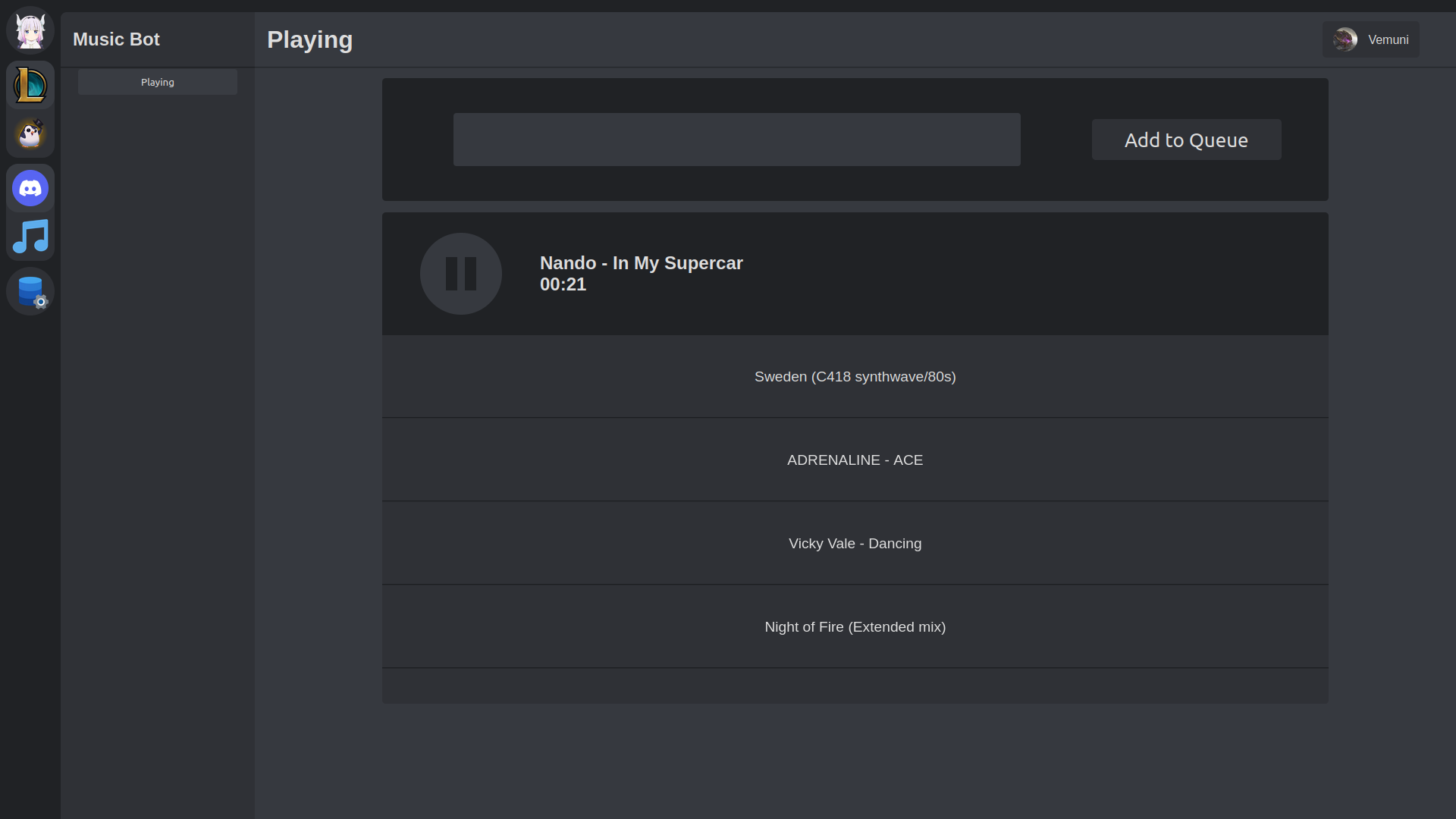1456x819 pixels.
Task: Open the database settings sidebar icon
Action: pos(30,291)
